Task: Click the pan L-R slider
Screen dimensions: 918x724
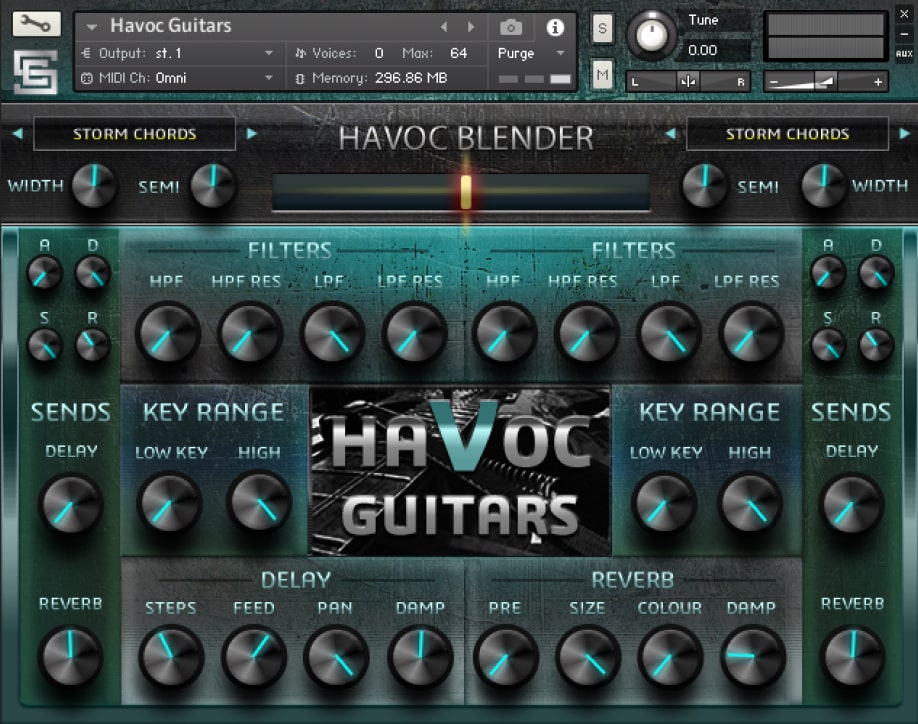Action: click(688, 81)
